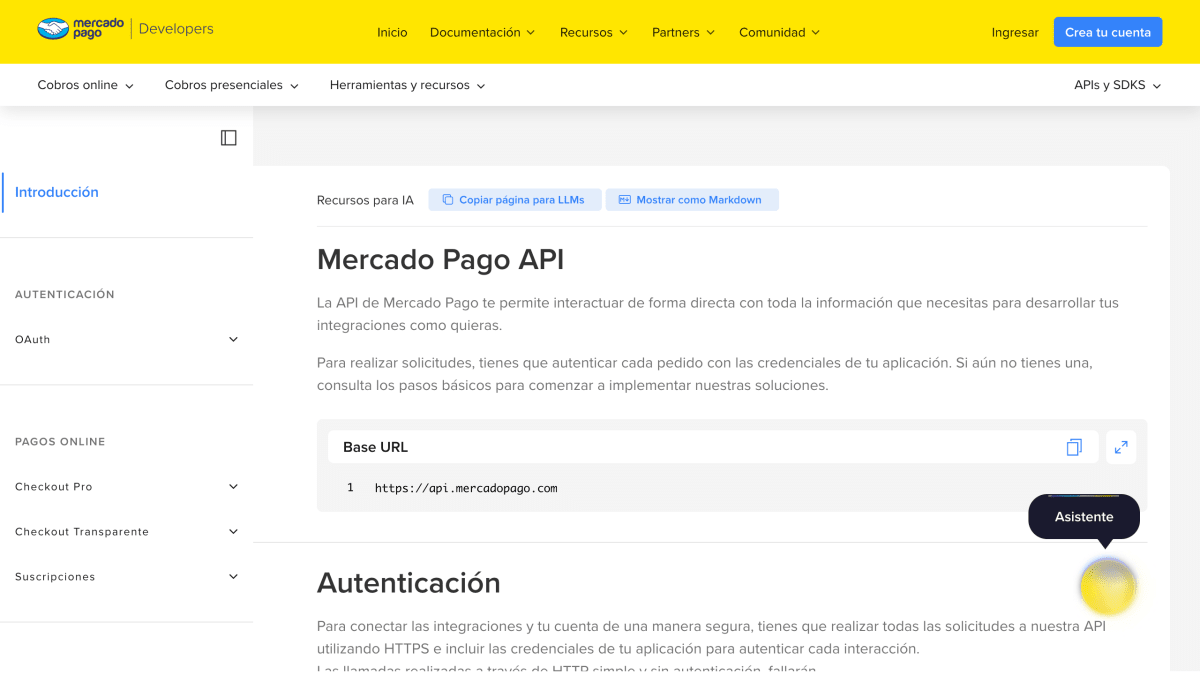Expand the OAuth sidebar section
The image size is (1200, 675).
pyautogui.click(x=126, y=340)
